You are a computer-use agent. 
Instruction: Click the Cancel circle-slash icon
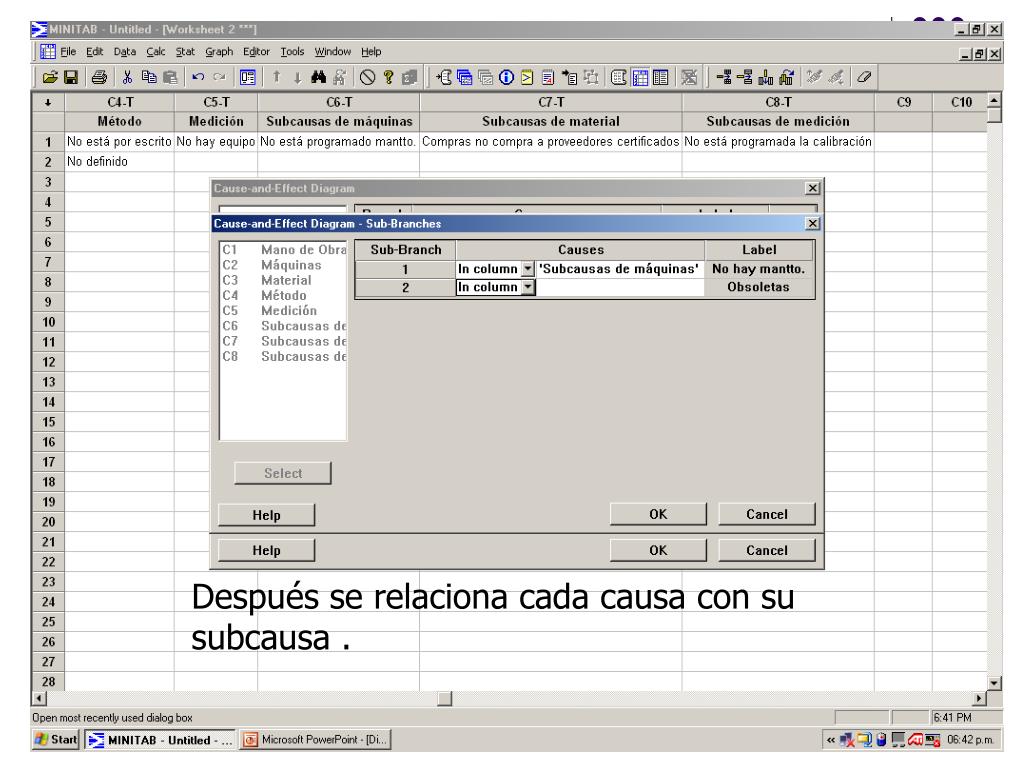pyautogui.click(x=368, y=78)
